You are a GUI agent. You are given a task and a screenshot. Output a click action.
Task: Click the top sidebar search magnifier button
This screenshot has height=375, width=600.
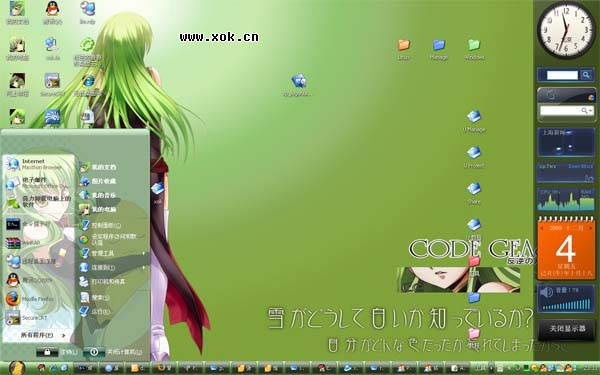586,75
